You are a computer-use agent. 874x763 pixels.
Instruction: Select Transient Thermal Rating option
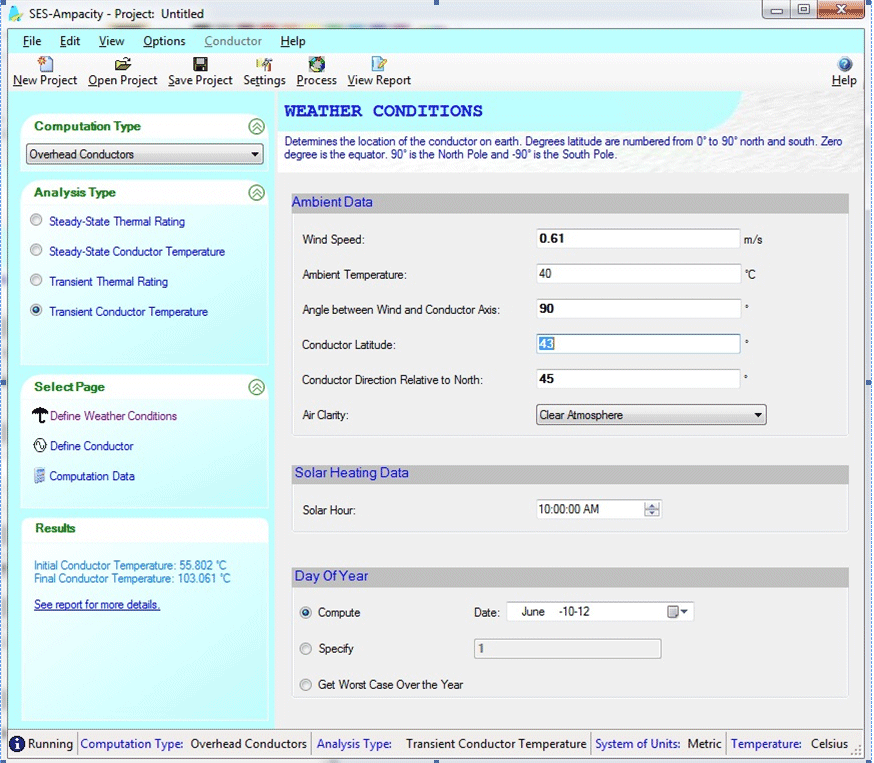coord(36,280)
